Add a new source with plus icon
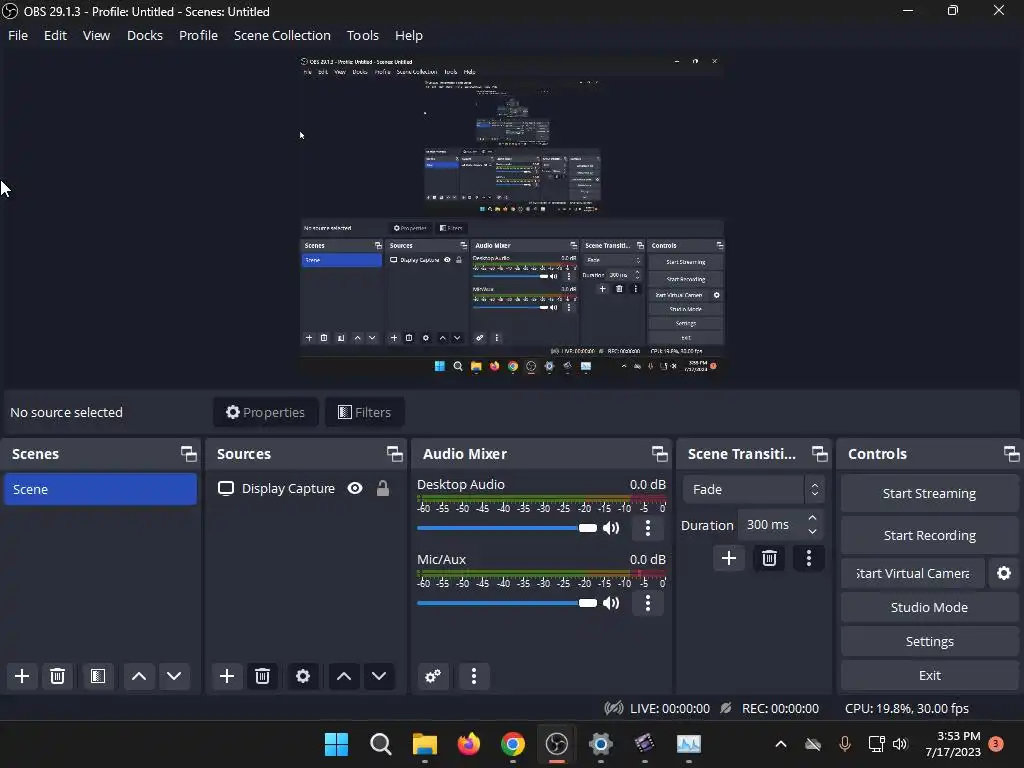The image size is (1024, 768). 227,676
